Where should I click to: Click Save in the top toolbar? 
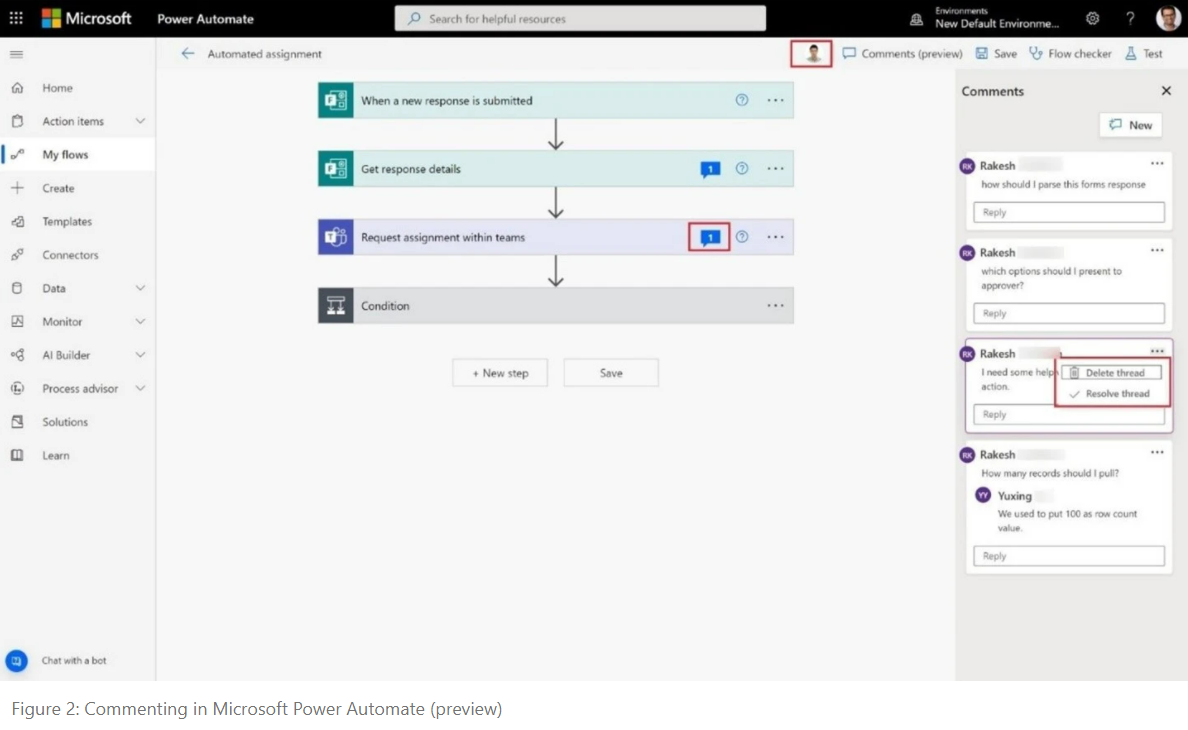[996, 54]
